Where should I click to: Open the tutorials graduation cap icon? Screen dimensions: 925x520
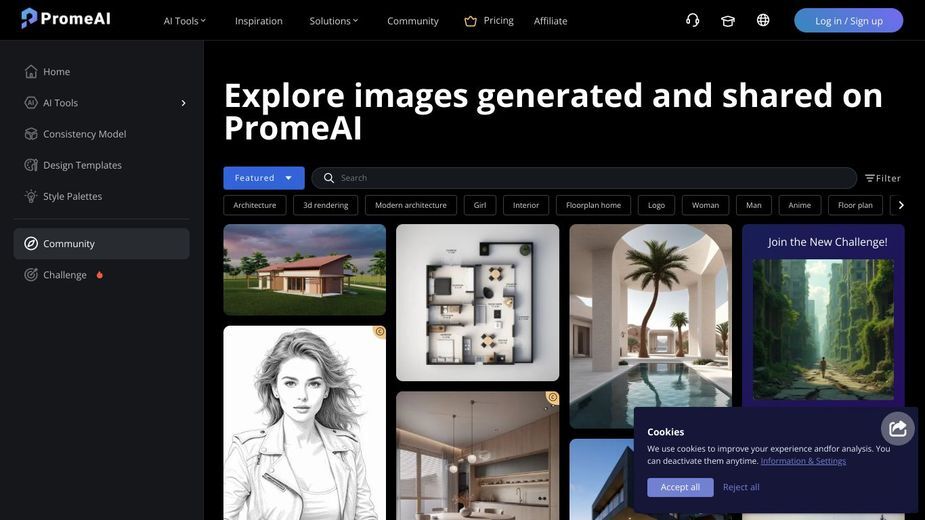pyautogui.click(x=728, y=21)
